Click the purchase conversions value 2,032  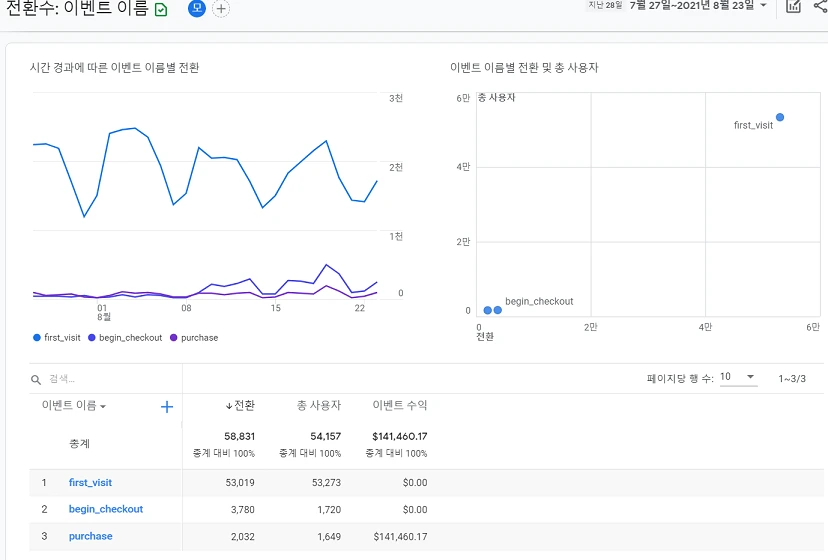242,536
